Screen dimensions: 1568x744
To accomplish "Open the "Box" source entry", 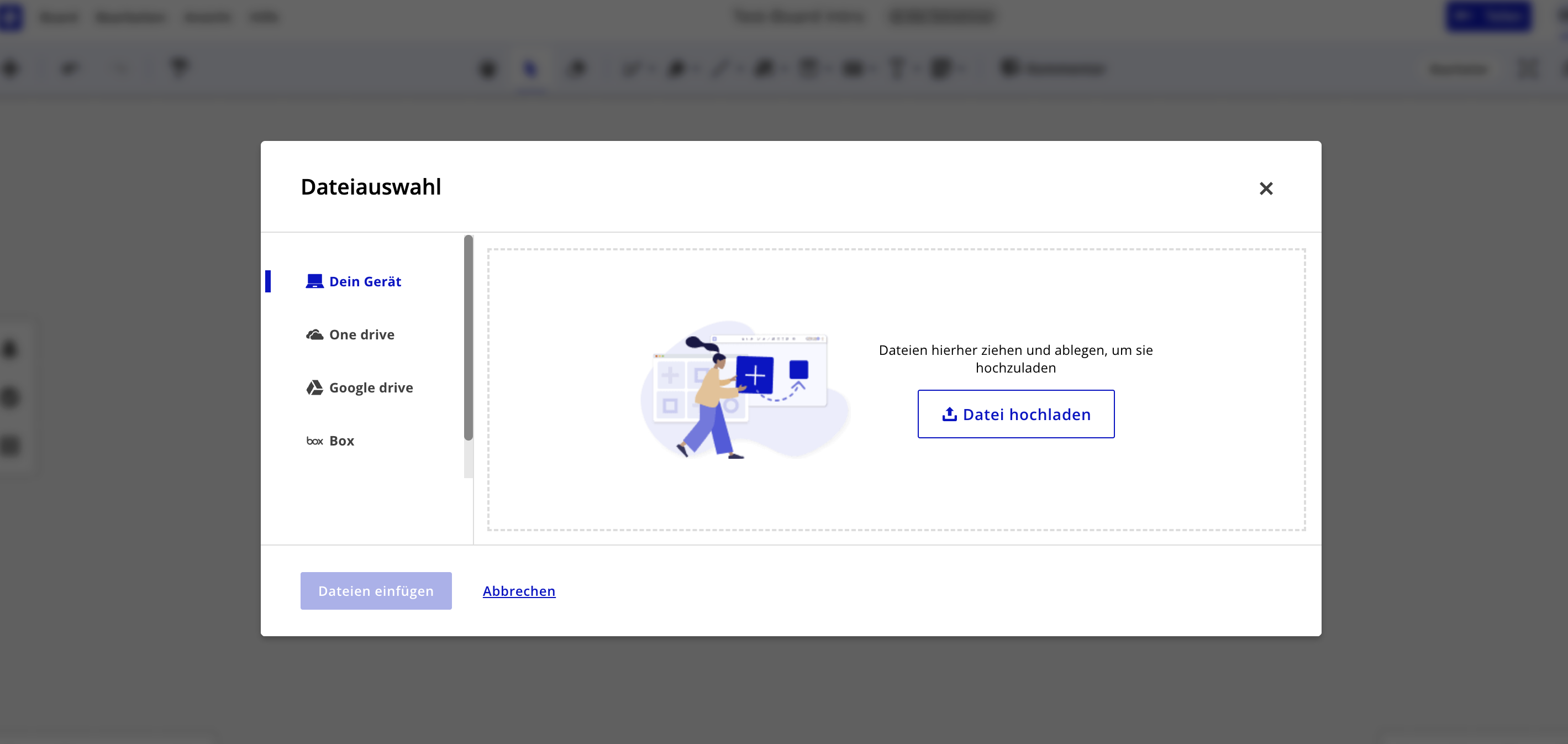I will [x=341, y=440].
